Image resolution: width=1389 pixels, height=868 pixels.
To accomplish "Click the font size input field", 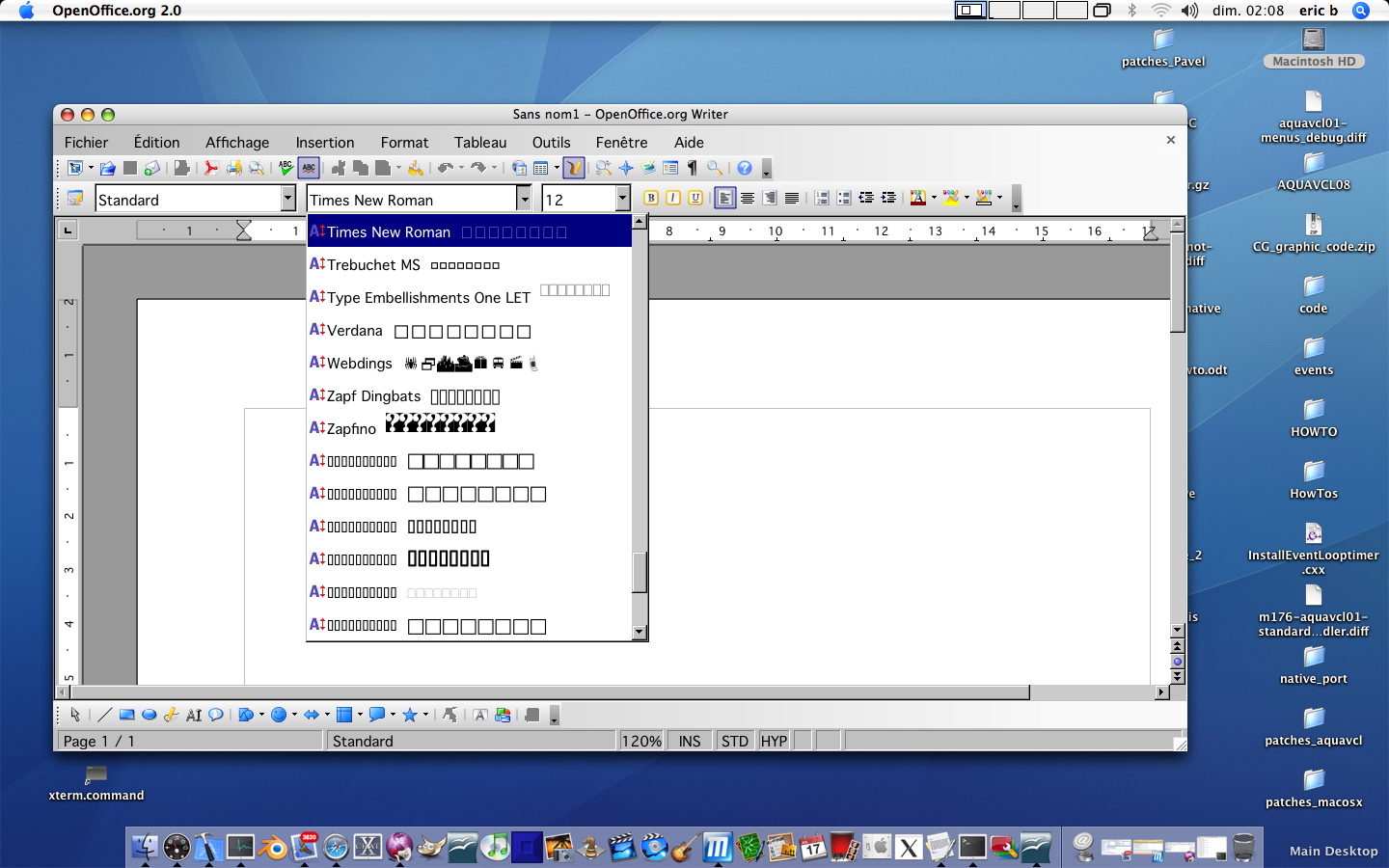I will pyautogui.click(x=579, y=199).
